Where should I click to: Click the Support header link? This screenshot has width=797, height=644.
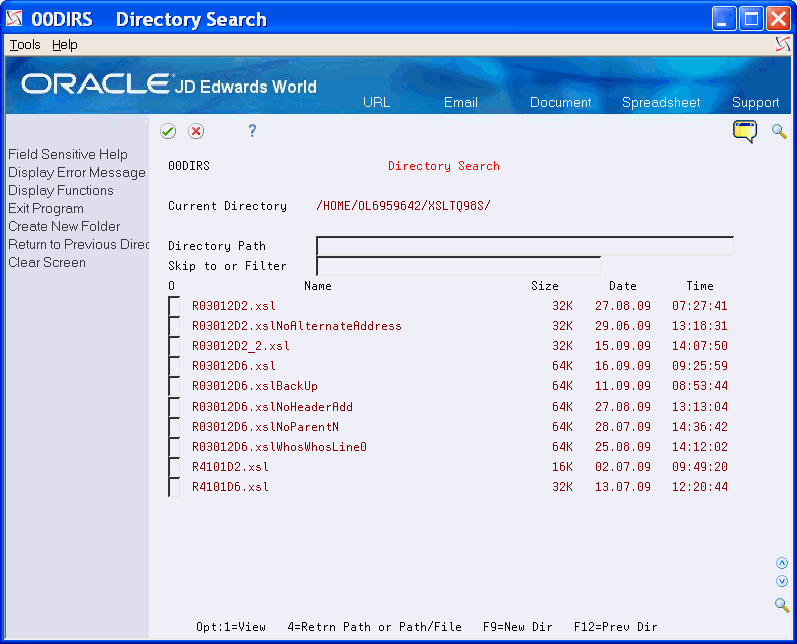(x=755, y=102)
